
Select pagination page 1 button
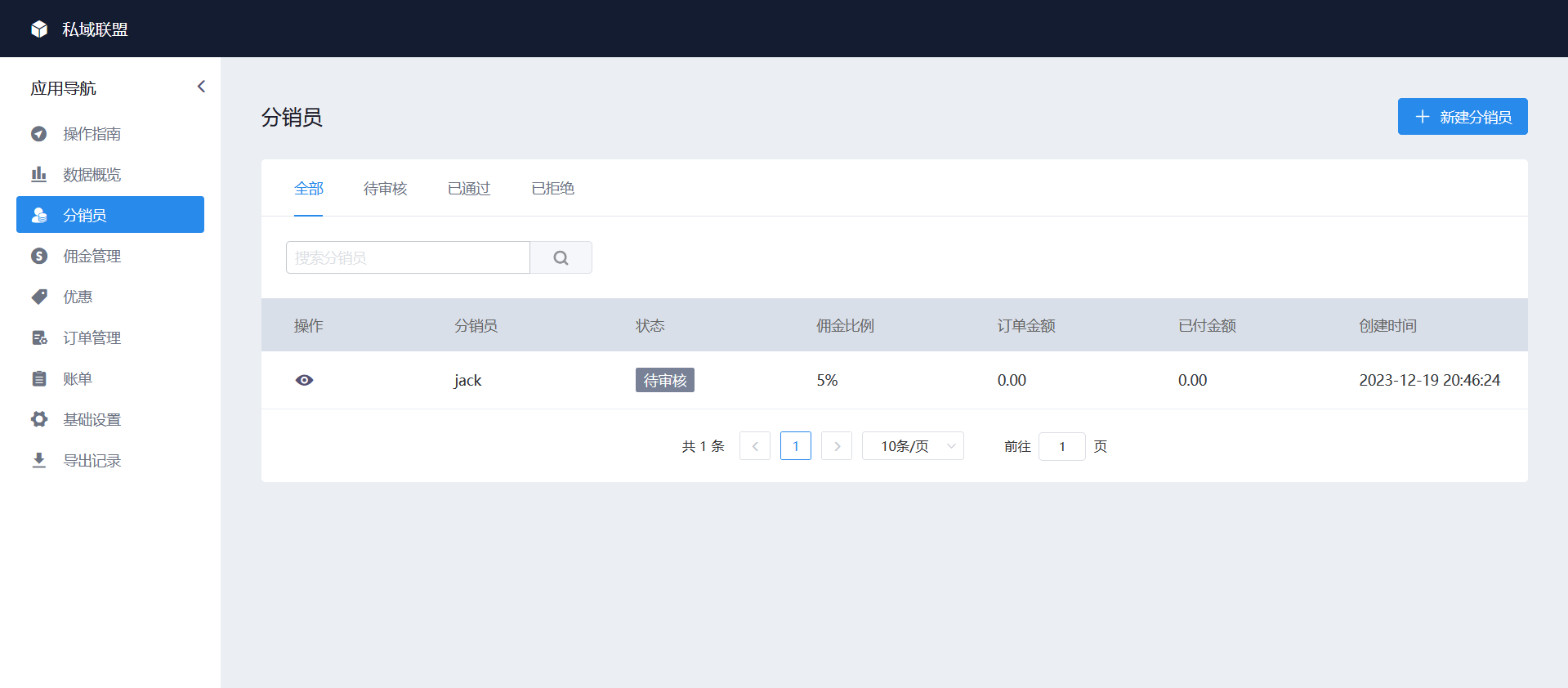click(x=796, y=446)
